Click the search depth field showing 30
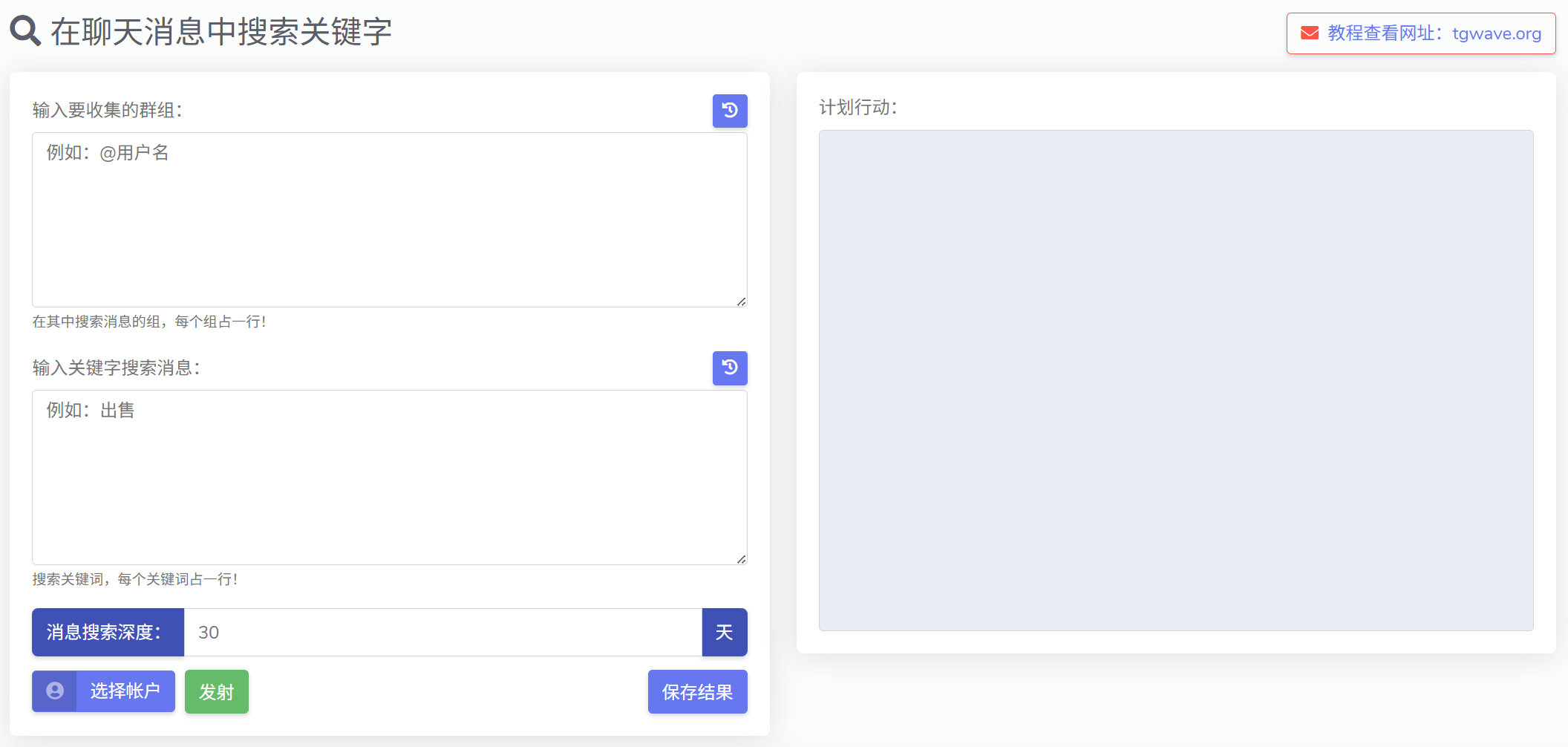This screenshot has width=1568, height=747. pos(442,633)
